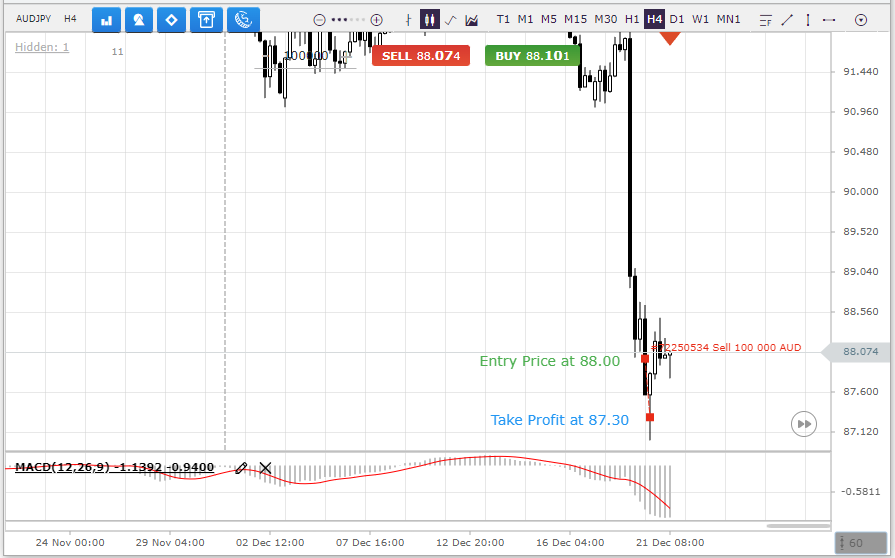Select MN1 timeframe
The width and height of the screenshot is (895, 558).
pos(728,19)
